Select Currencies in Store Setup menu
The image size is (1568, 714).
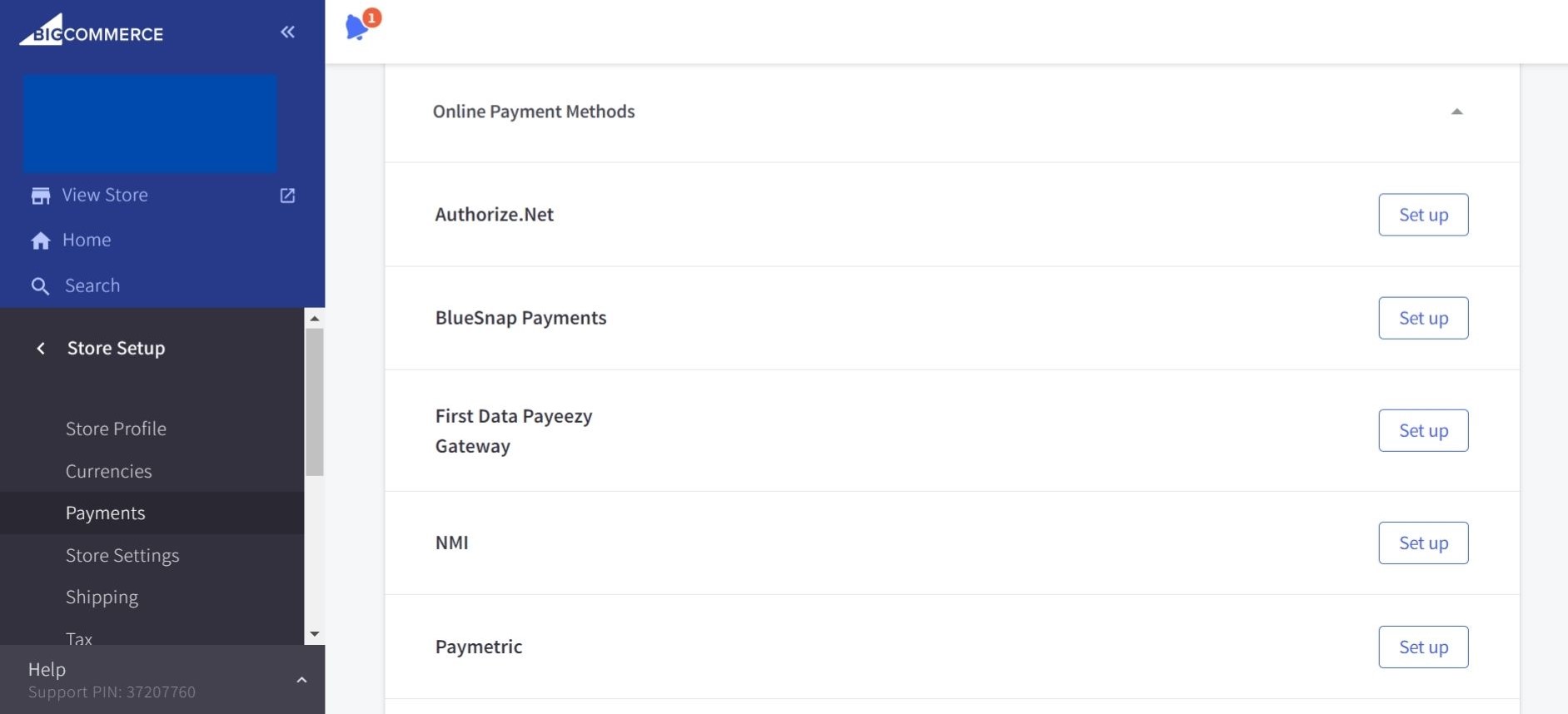108,471
